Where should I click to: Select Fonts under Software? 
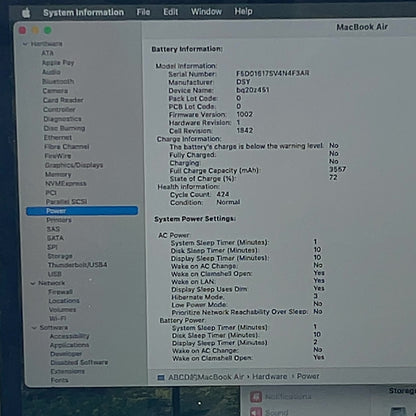(x=60, y=380)
